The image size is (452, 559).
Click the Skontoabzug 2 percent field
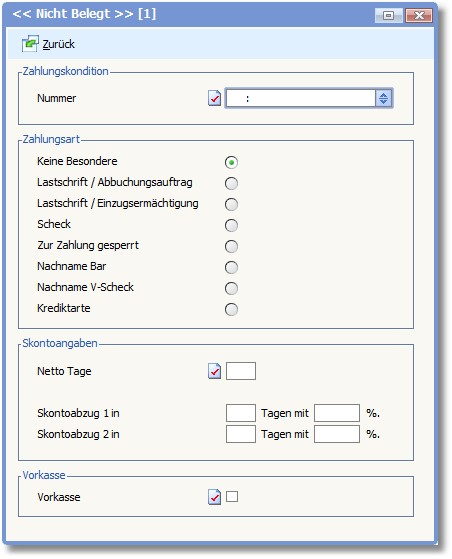pyautogui.click(x=337, y=434)
